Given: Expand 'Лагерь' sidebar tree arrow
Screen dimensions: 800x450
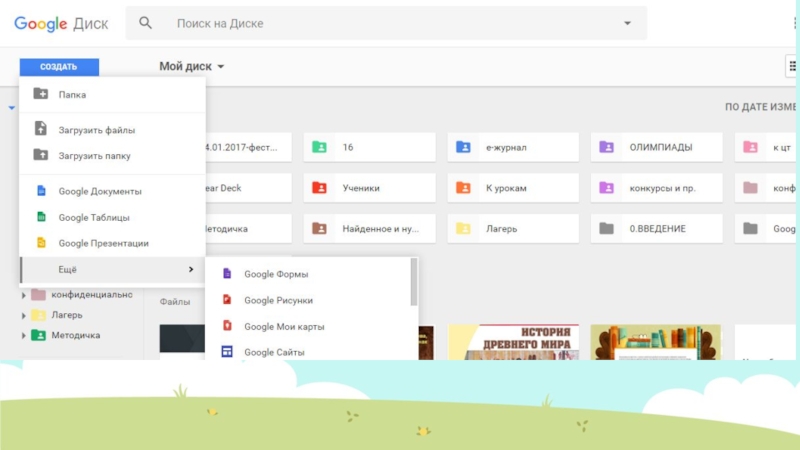Looking at the screenshot, I should pyautogui.click(x=23, y=315).
